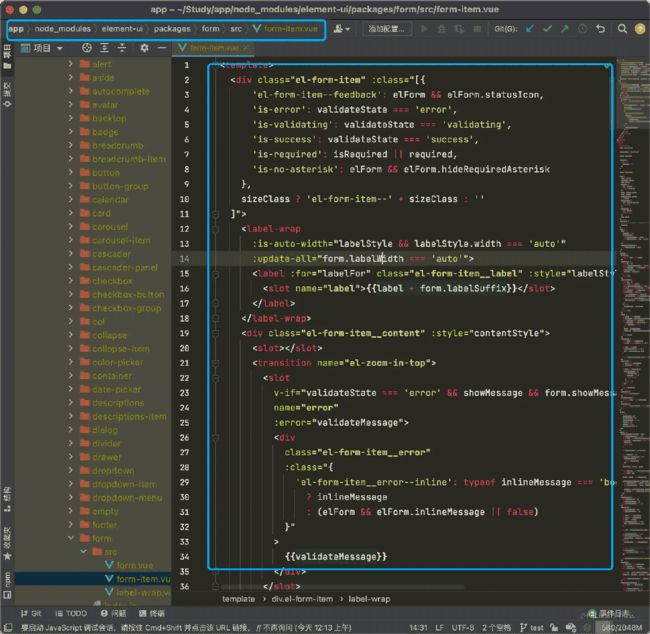Viewport: 650px width, 634px height.
Task: Click the memory indicator in status bar
Action: 622,628
